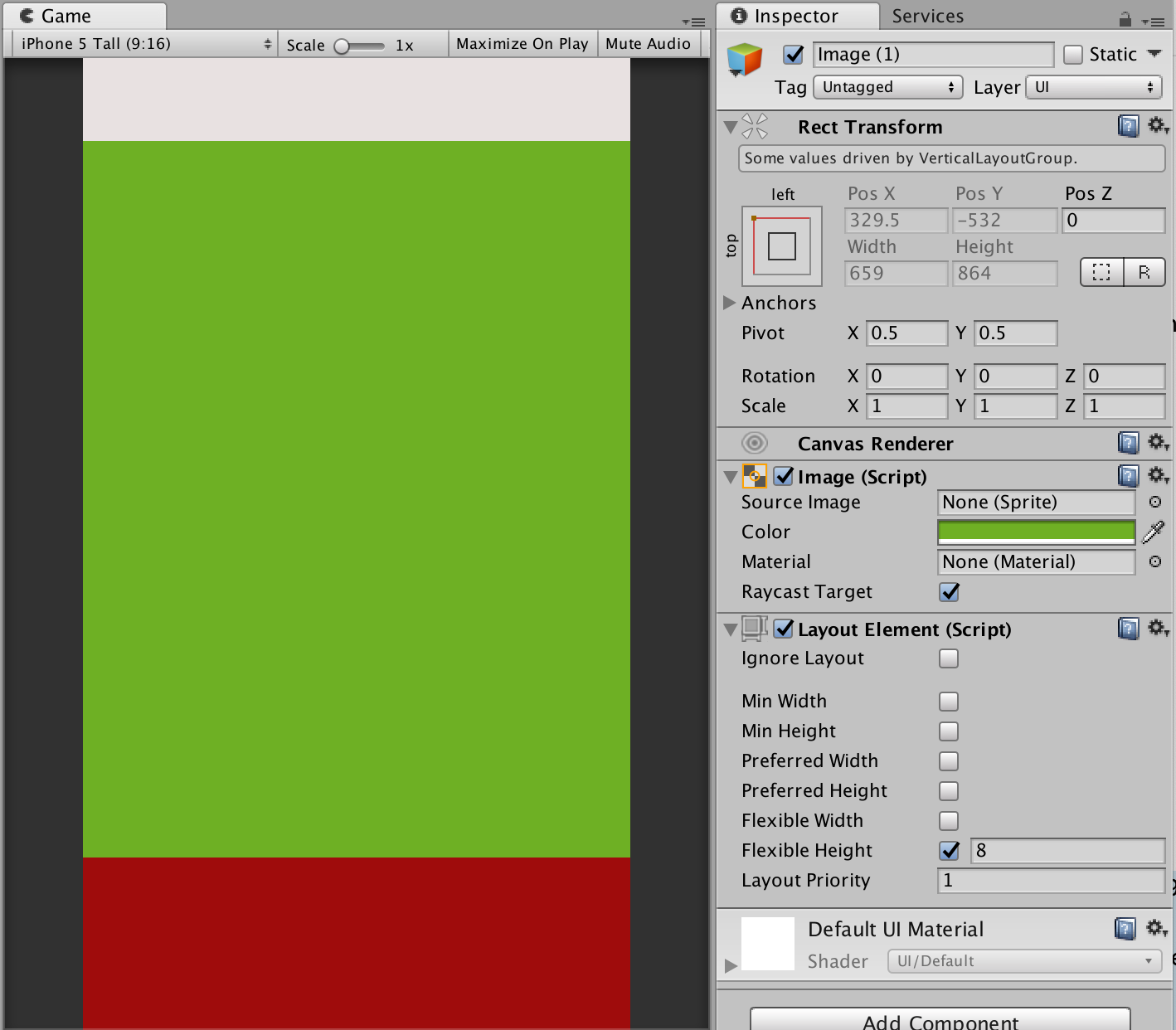1176x1030 pixels.
Task: Click the Default UI Material preview thumbnail
Action: pos(768,944)
